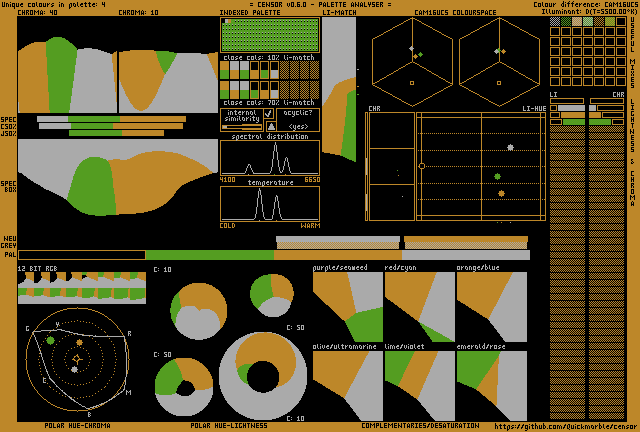Toggle the internal similarity checkbox
The height and width of the screenshot is (432, 640).
click(268, 114)
